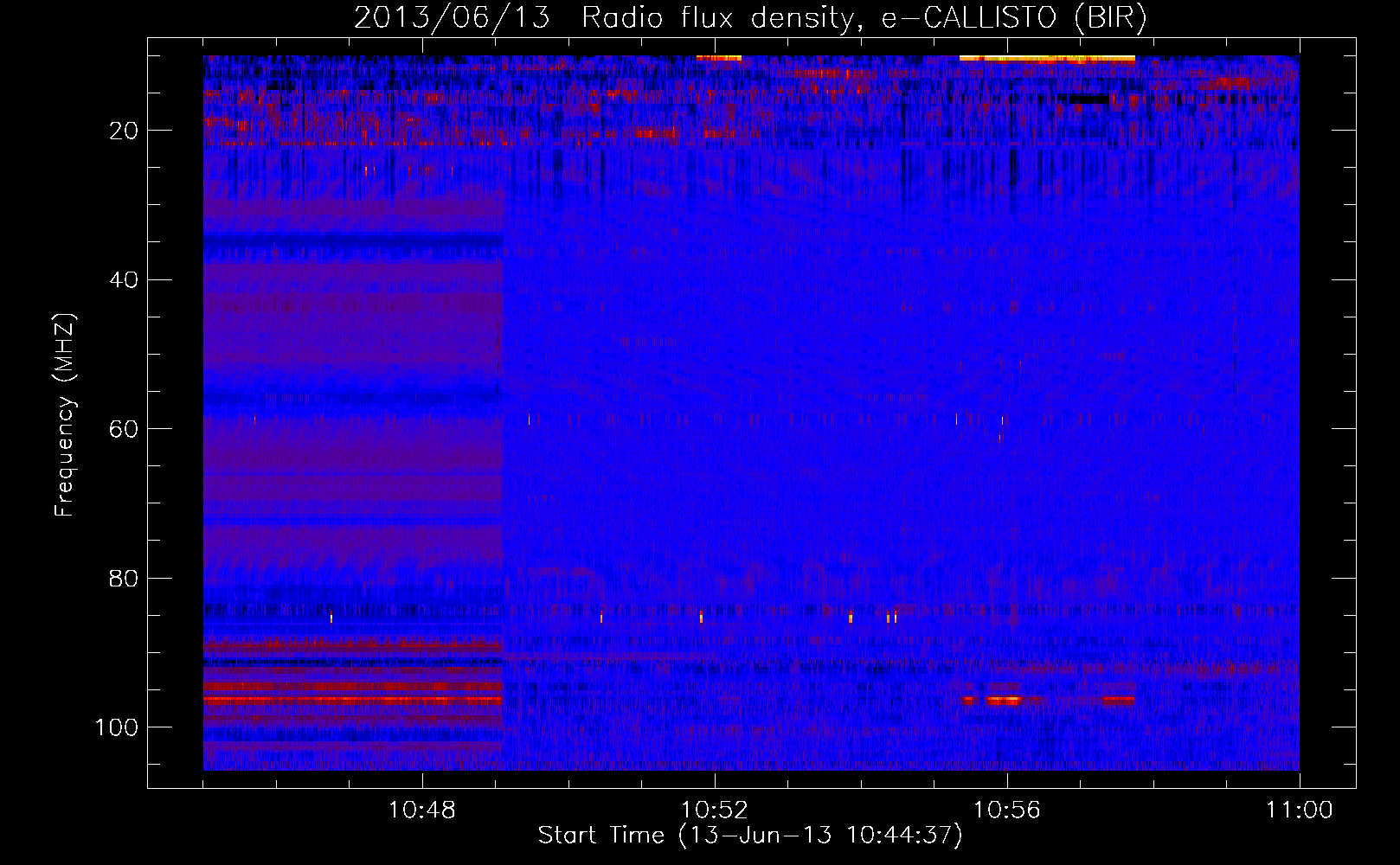Click the 60 frequency tick label

pos(123,429)
